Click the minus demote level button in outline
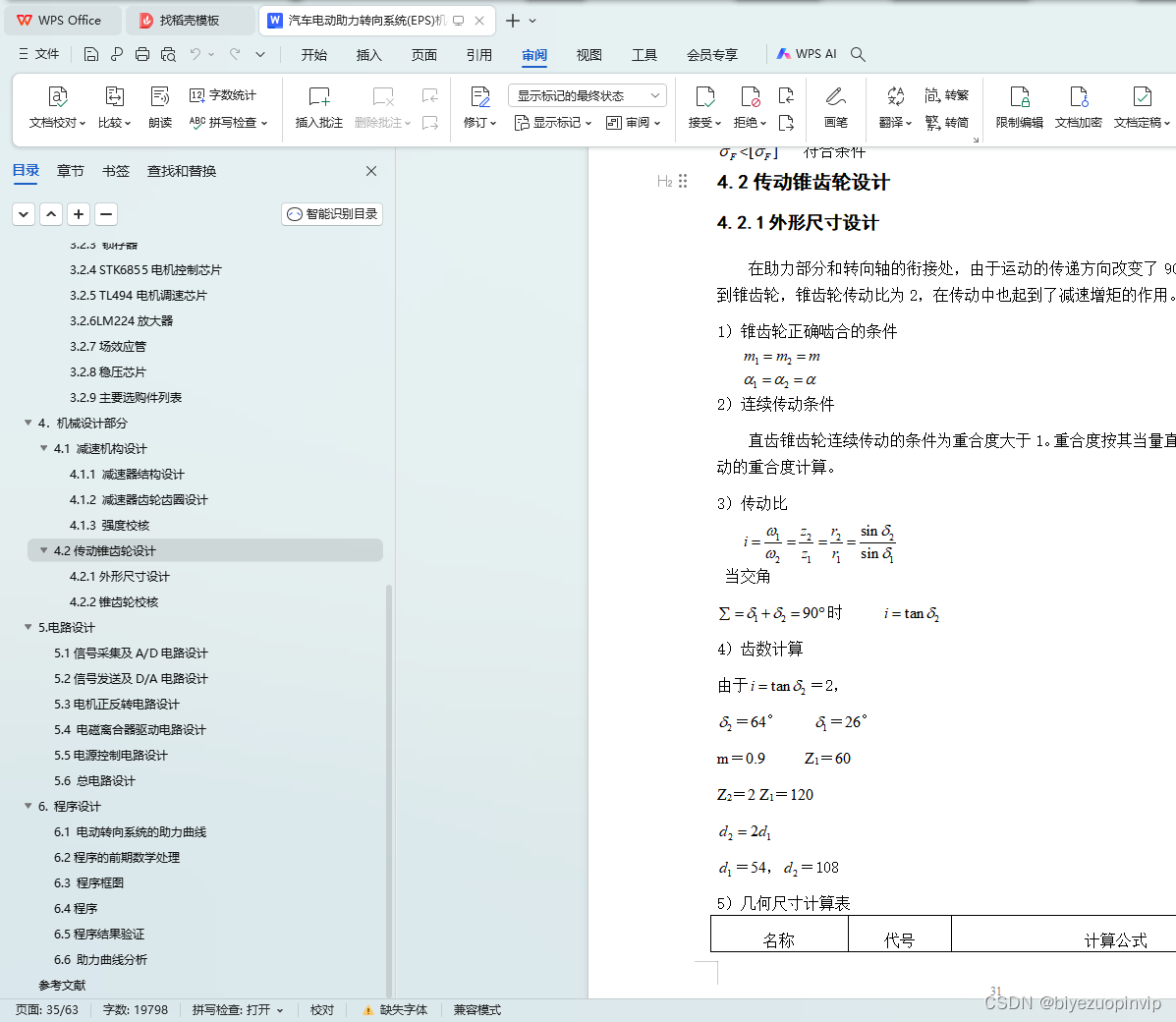This screenshot has height=1022, width=1176. pos(106,214)
